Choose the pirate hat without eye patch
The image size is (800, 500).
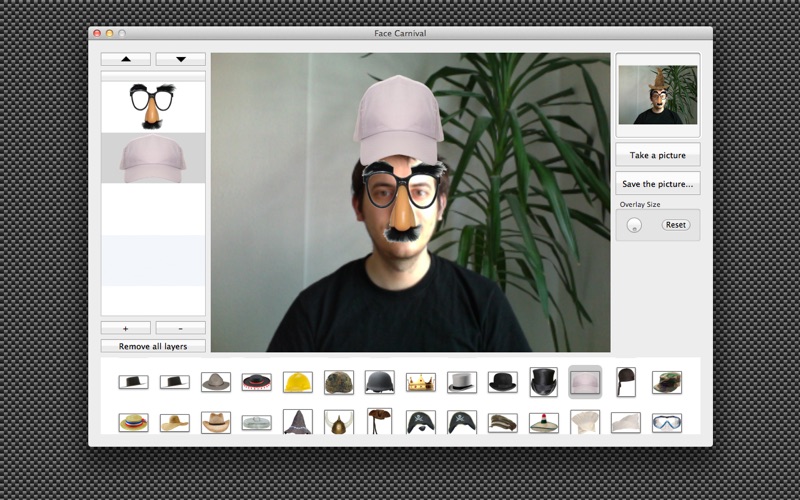coord(462,422)
